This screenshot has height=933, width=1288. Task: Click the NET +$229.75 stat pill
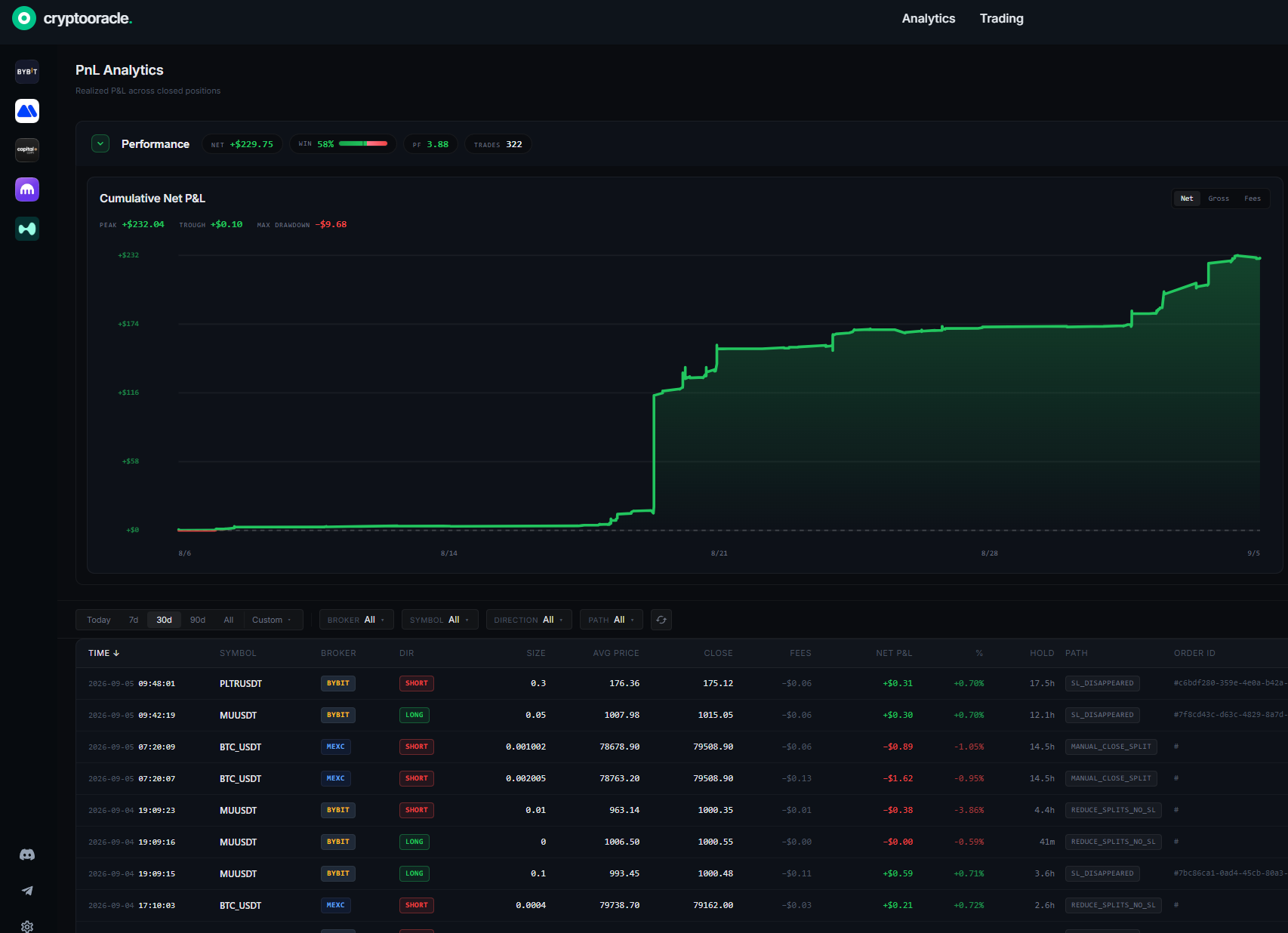[x=242, y=144]
